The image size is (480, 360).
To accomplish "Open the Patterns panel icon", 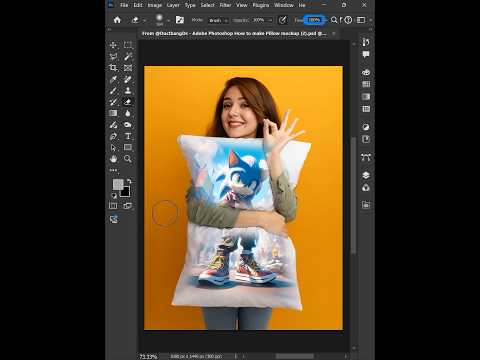I will (366, 109).
